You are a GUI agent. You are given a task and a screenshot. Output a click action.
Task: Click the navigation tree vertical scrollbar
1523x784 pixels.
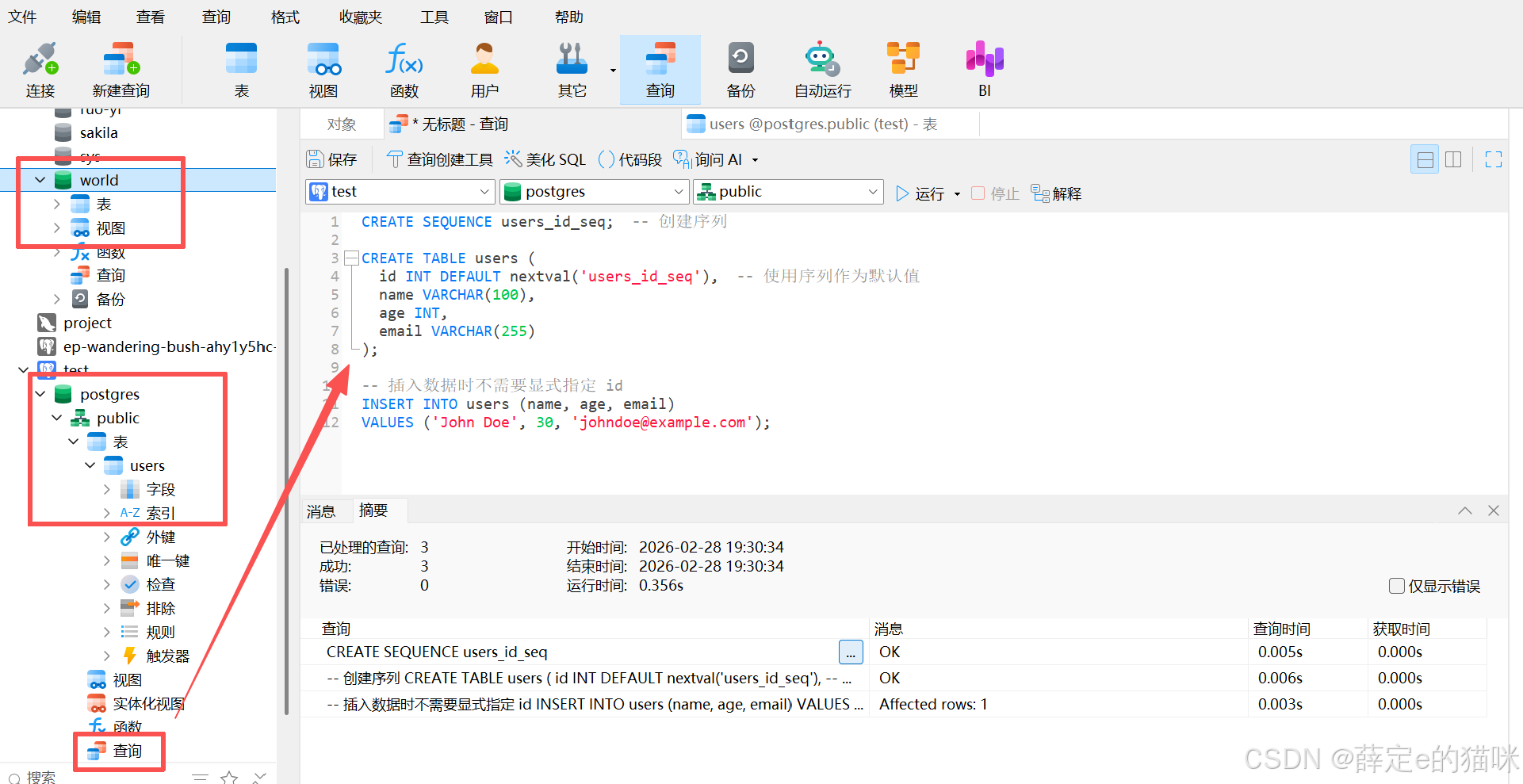click(285, 491)
